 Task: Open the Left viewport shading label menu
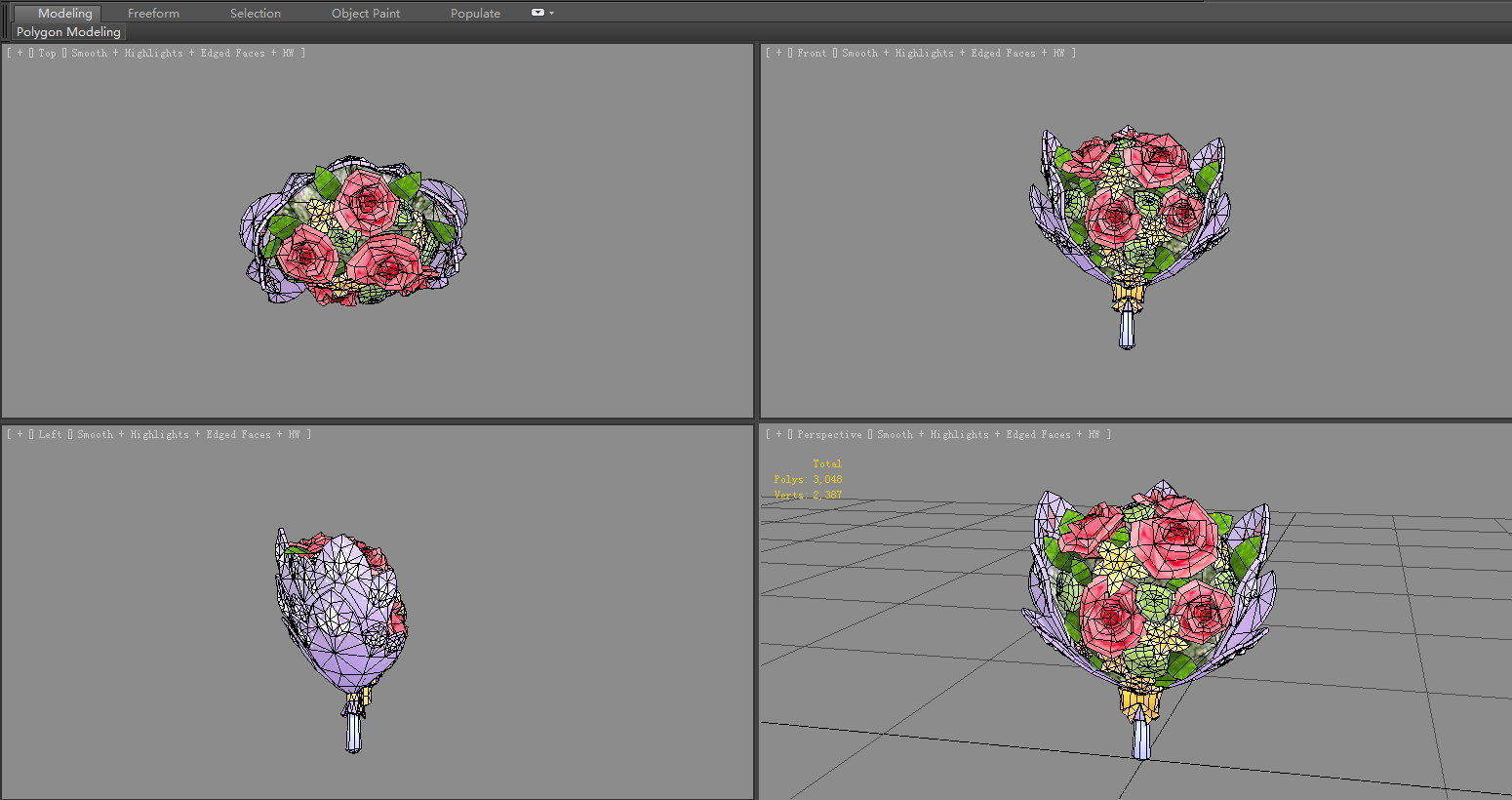coord(188,434)
